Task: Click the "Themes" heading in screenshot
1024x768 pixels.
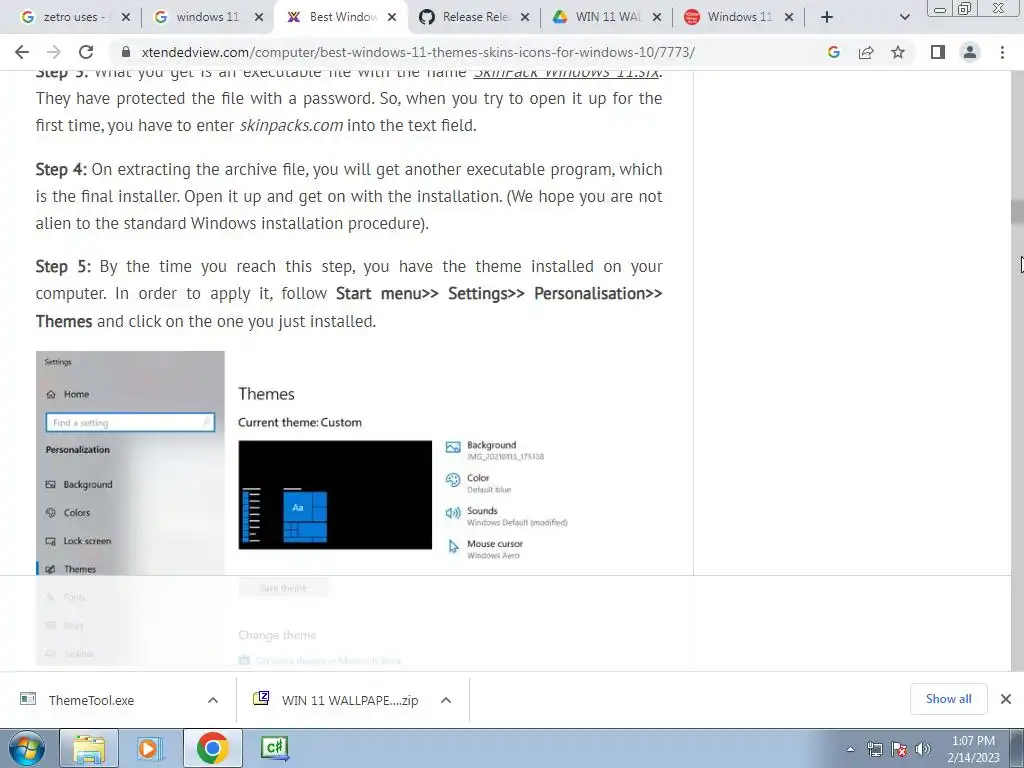Action: pyautogui.click(x=266, y=394)
